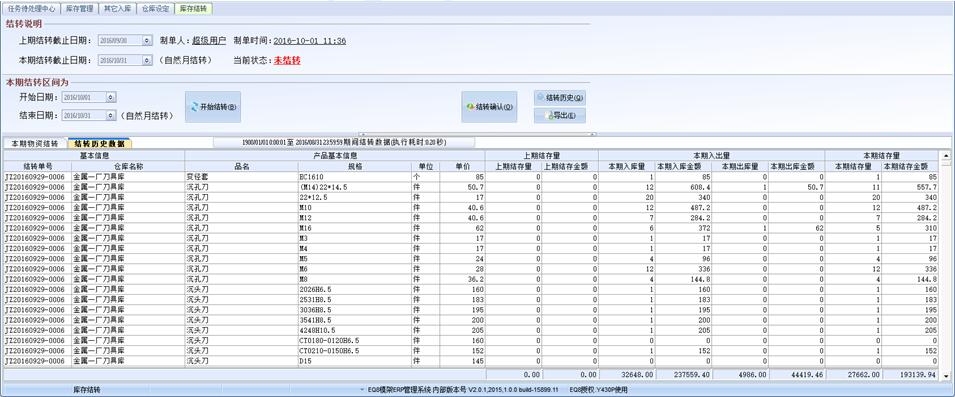Click the 规格 column header

click(354, 166)
